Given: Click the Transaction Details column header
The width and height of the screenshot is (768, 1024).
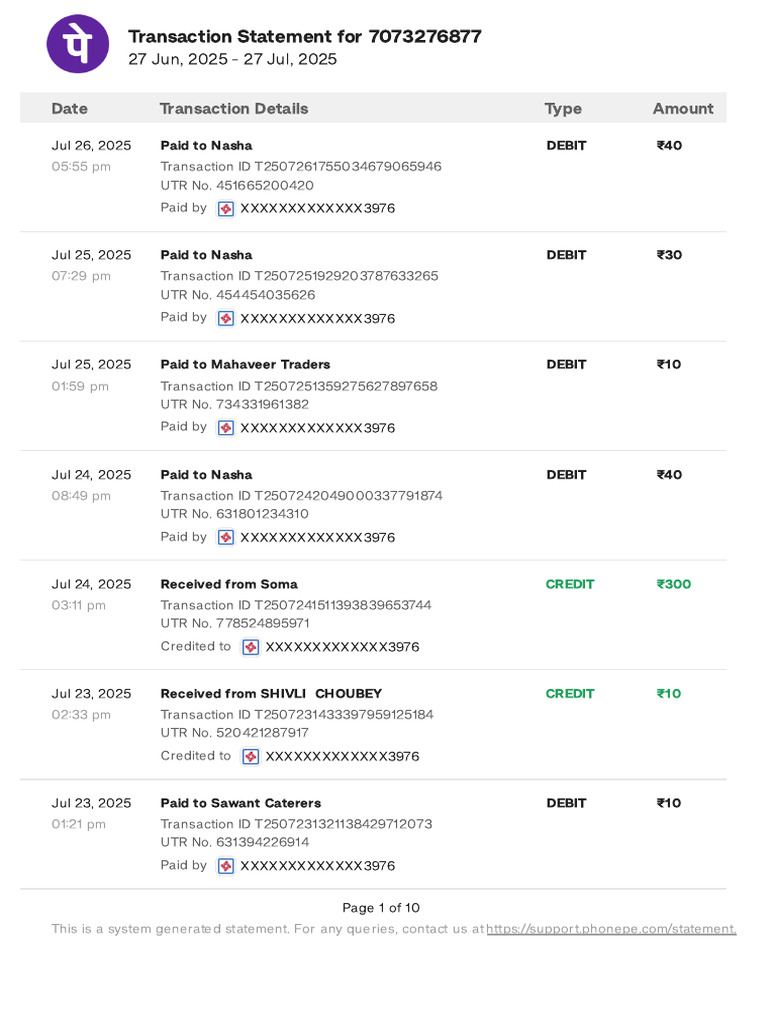Looking at the screenshot, I should coord(234,108).
